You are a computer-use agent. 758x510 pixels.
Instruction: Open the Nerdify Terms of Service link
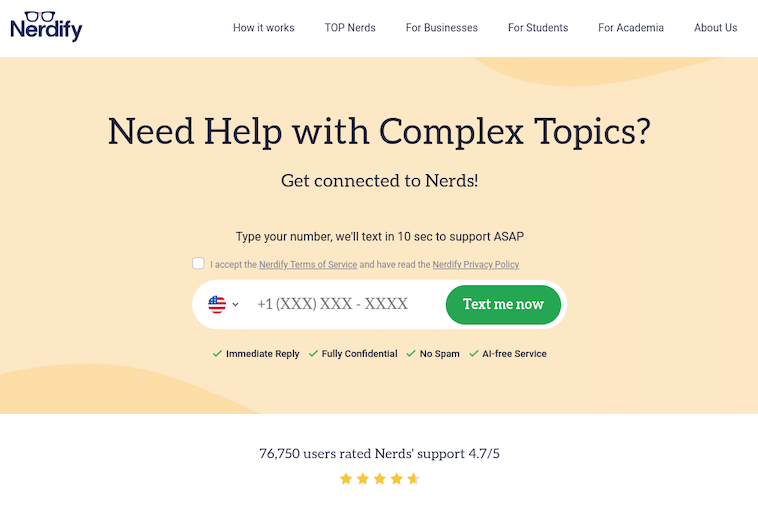click(308, 265)
